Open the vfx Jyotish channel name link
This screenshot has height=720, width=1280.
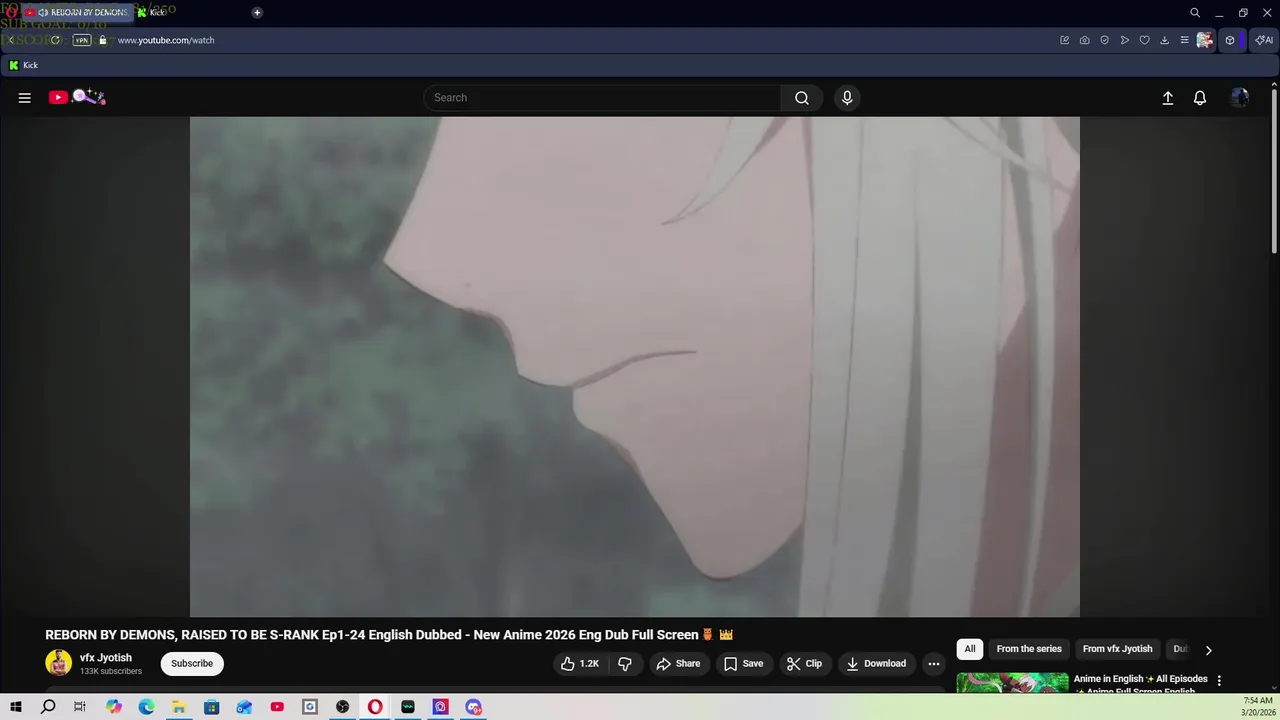click(106, 658)
